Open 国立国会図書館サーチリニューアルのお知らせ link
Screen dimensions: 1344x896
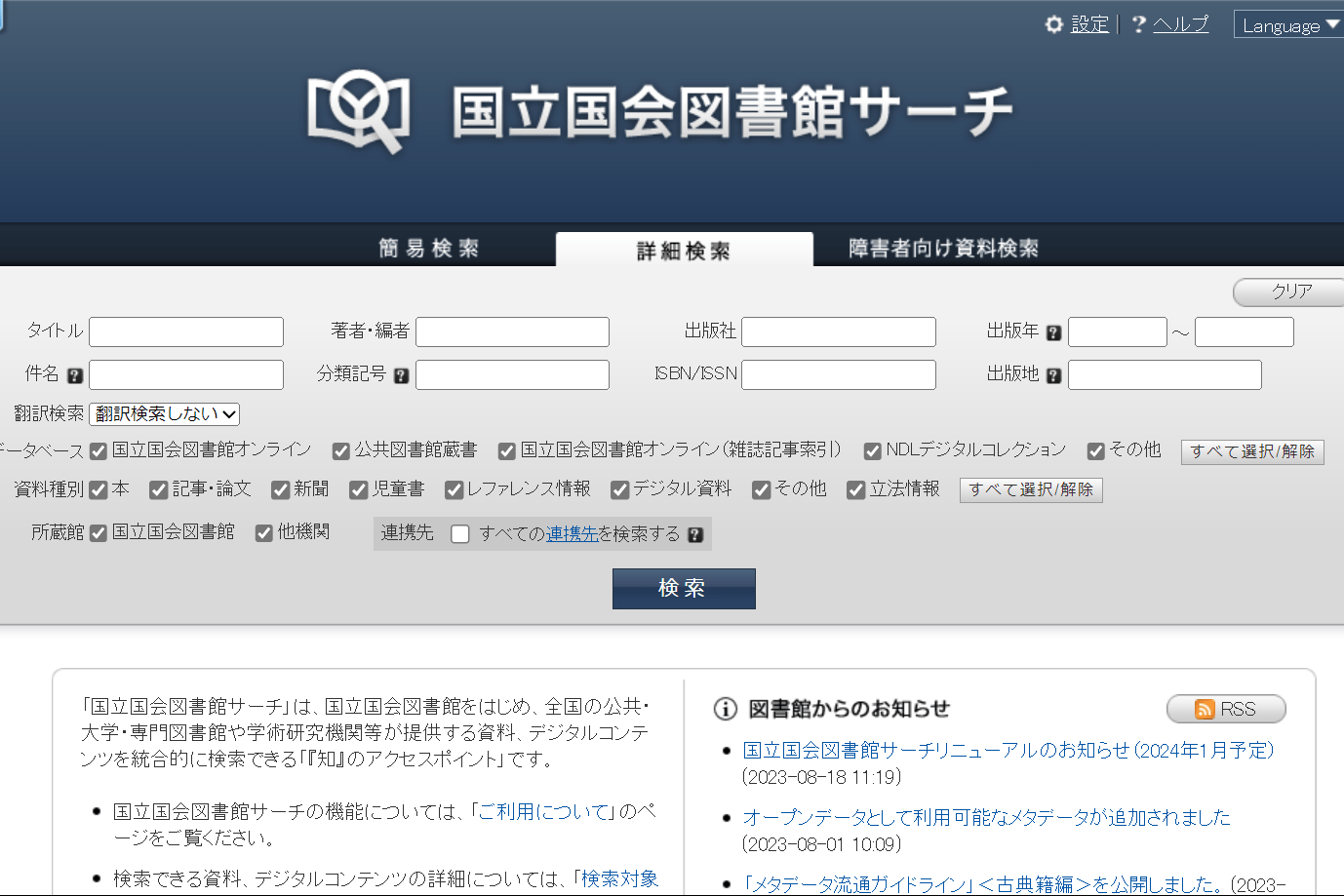point(1008,751)
